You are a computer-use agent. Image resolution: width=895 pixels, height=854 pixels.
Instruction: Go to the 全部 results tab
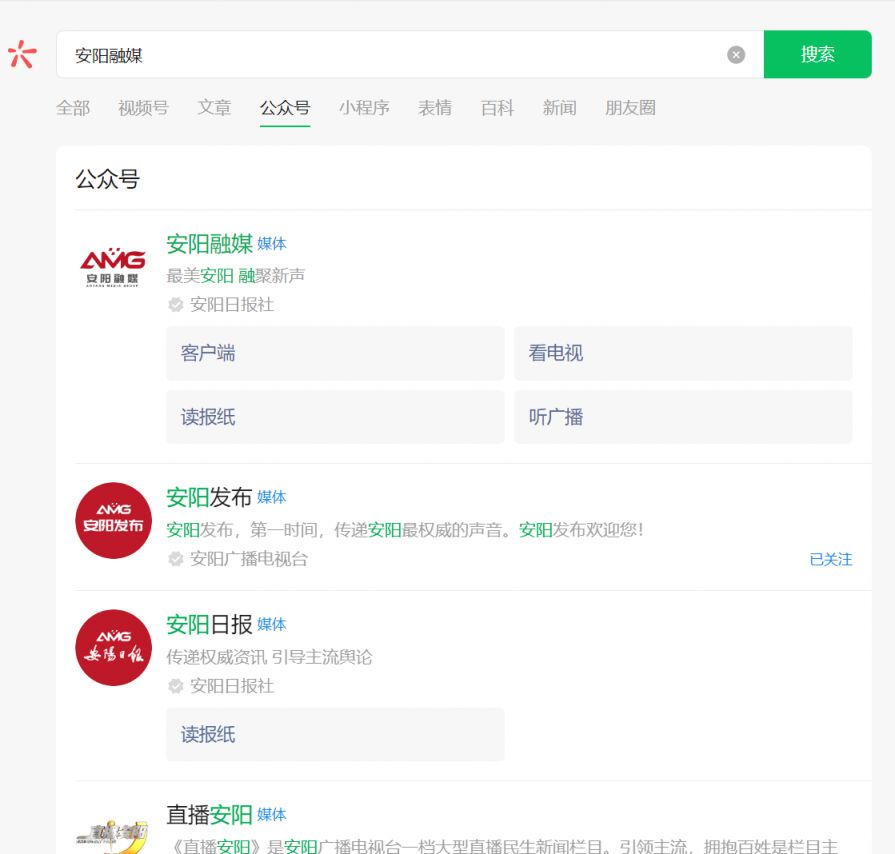click(73, 108)
